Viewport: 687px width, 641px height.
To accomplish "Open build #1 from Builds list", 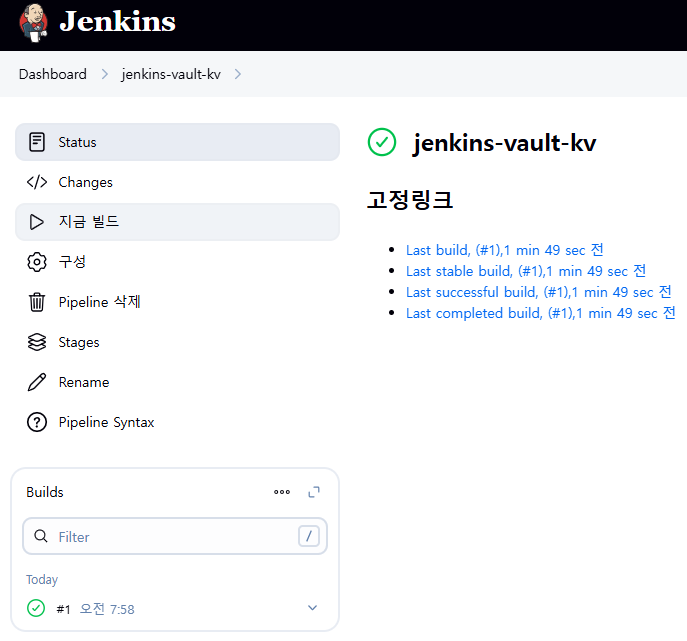I will [64, 609].
